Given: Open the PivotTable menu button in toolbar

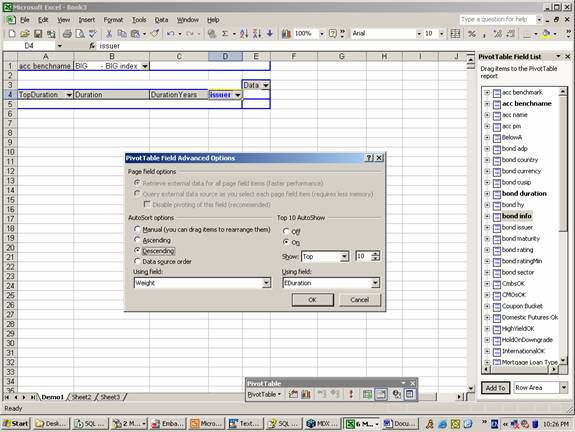Looking at the screenshot, I should click(x=264, y=394).
